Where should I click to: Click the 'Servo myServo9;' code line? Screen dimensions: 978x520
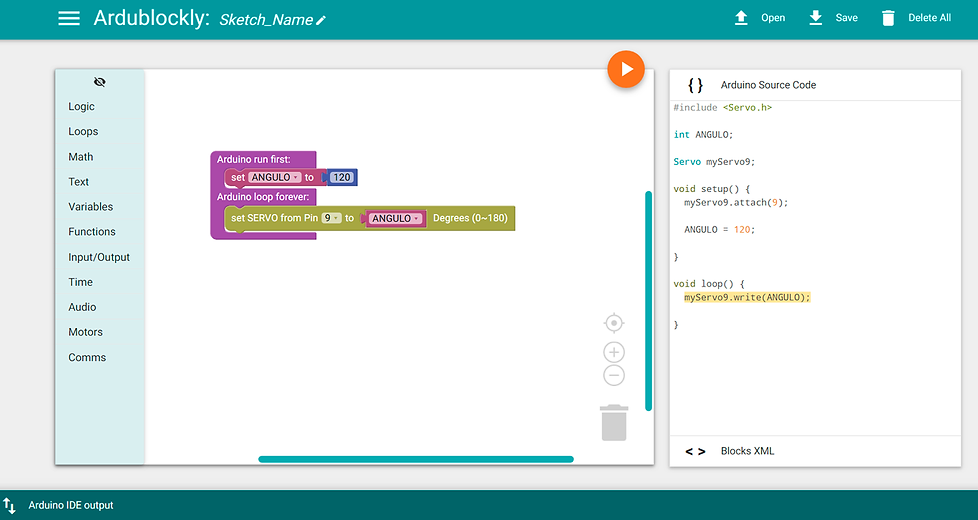click(714, 162)
